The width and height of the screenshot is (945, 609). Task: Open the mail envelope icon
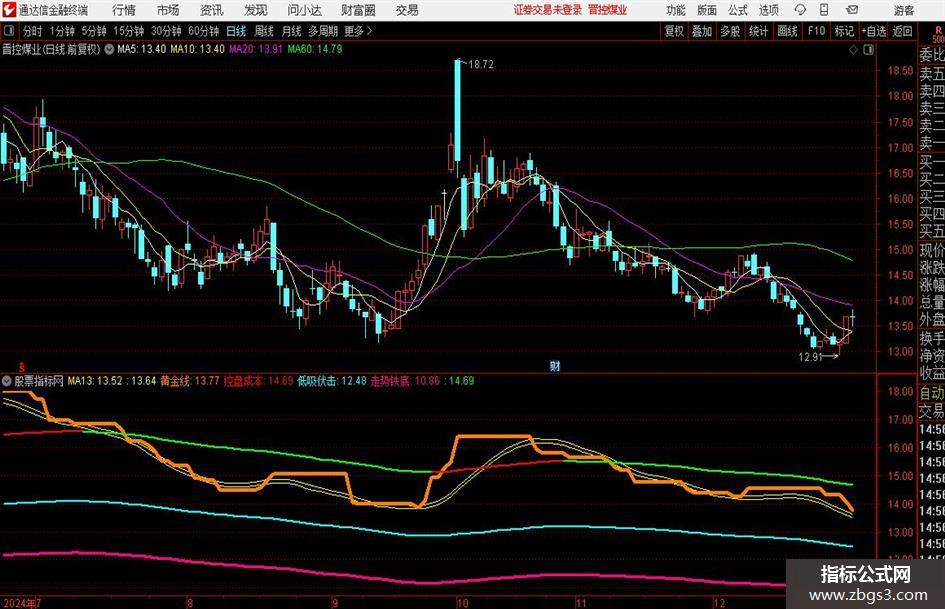coord(852,10)
